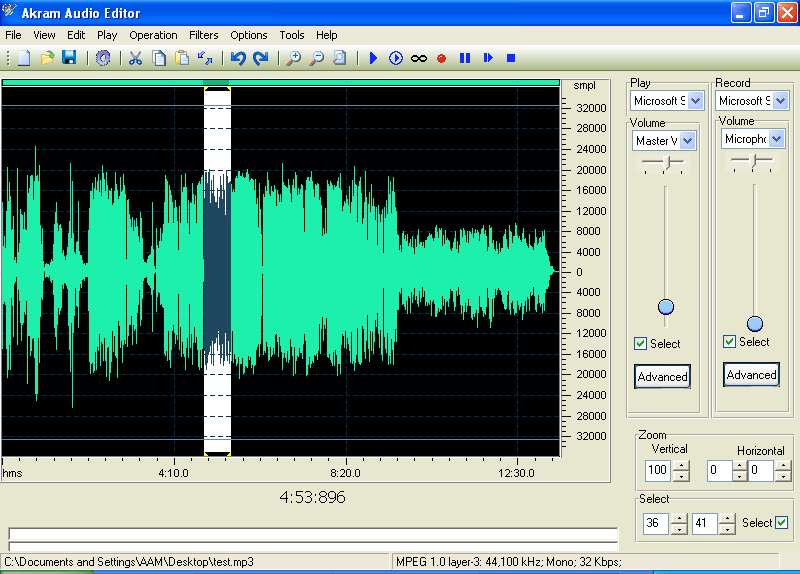Open the Play device dropdown
The height and width of the screenshot is (574, 800).
pyautogui.click(x=695, y=101)
